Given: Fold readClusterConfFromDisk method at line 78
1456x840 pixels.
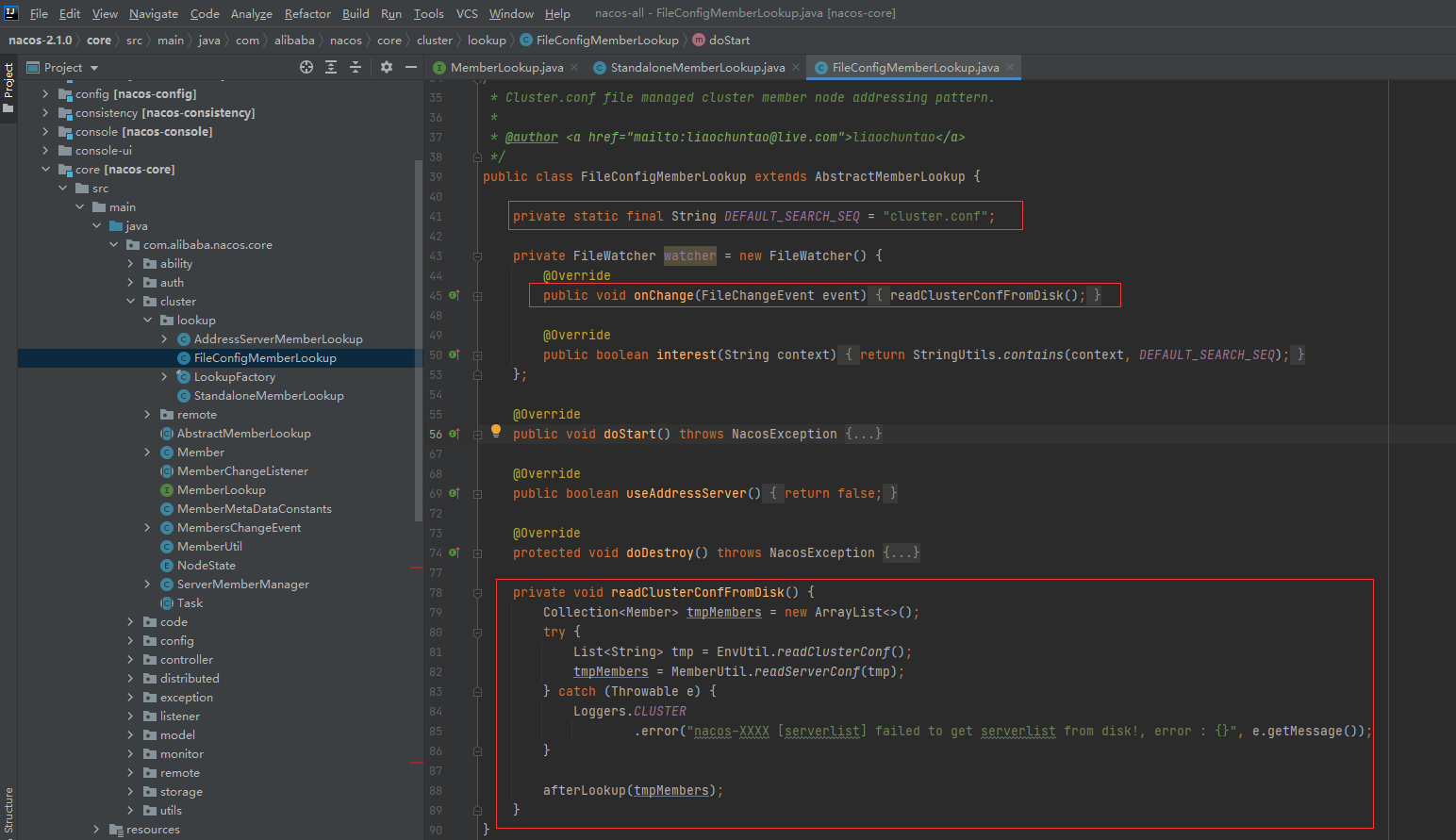Looking at the screenshot, I should pos(477,592).
